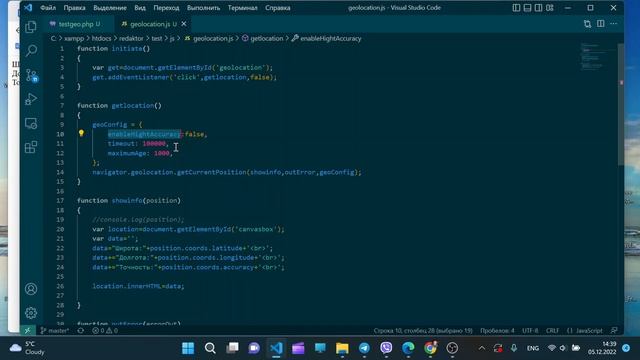Click the timeout value 100000
The image size is (640, 360).
154,144
